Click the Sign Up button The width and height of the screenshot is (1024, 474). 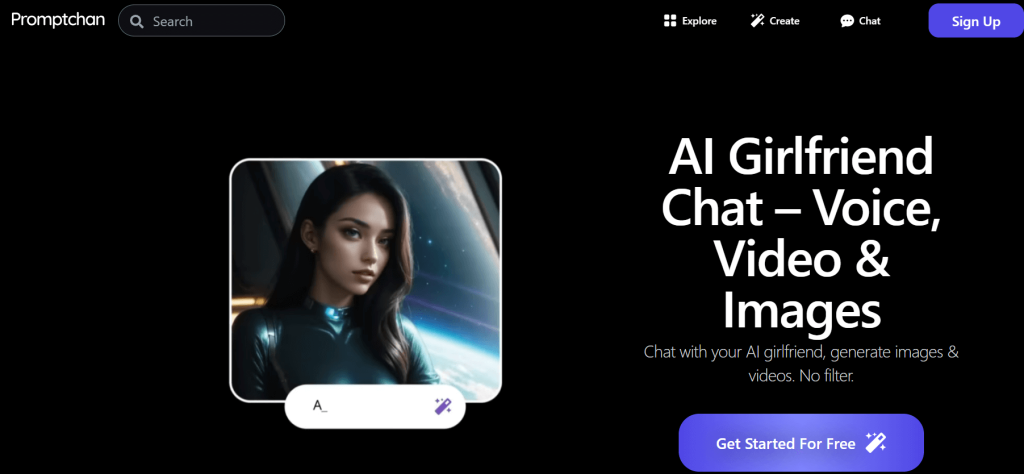(x=976, y=21)
